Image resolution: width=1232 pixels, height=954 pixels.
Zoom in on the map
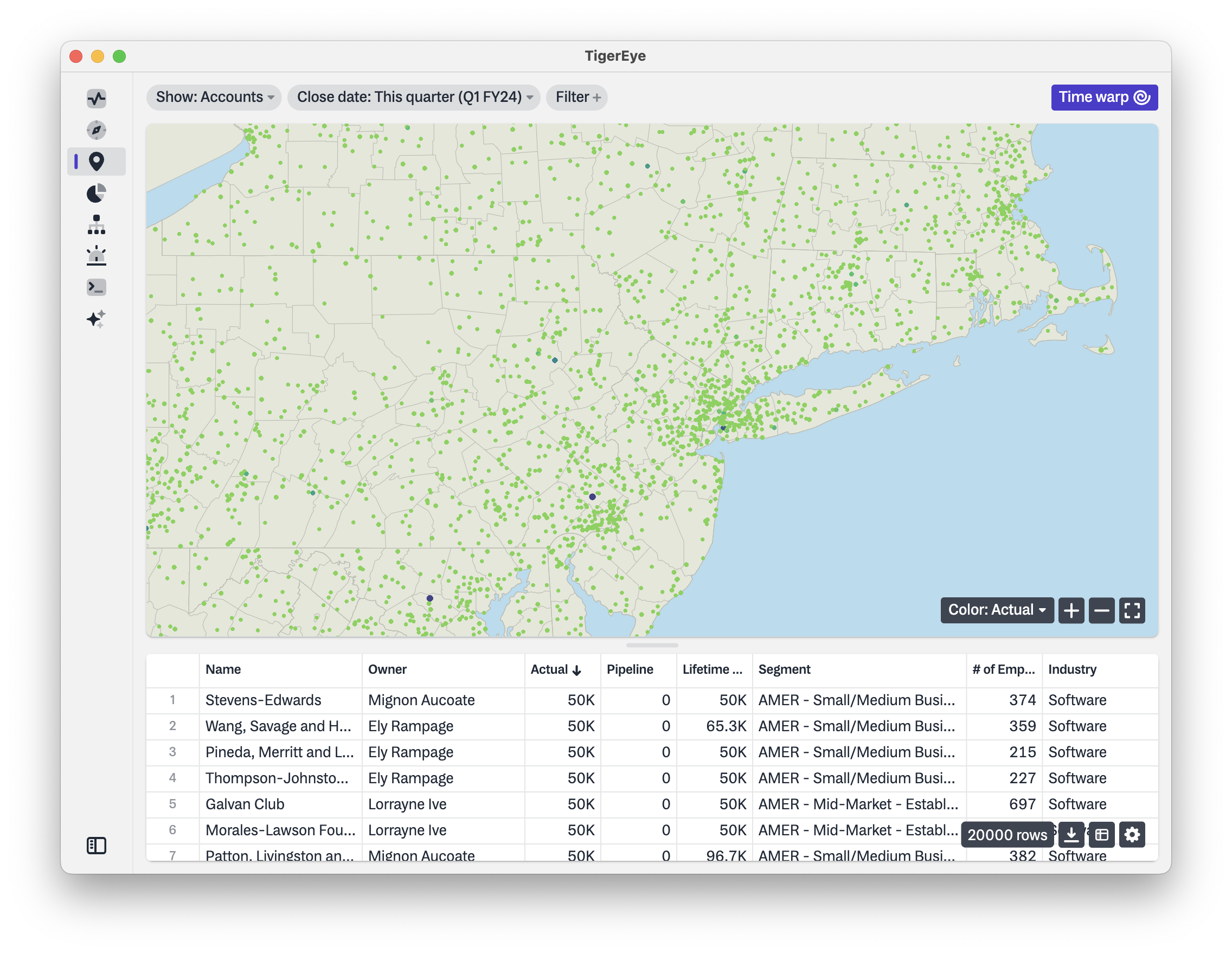tap(1071, 610)
